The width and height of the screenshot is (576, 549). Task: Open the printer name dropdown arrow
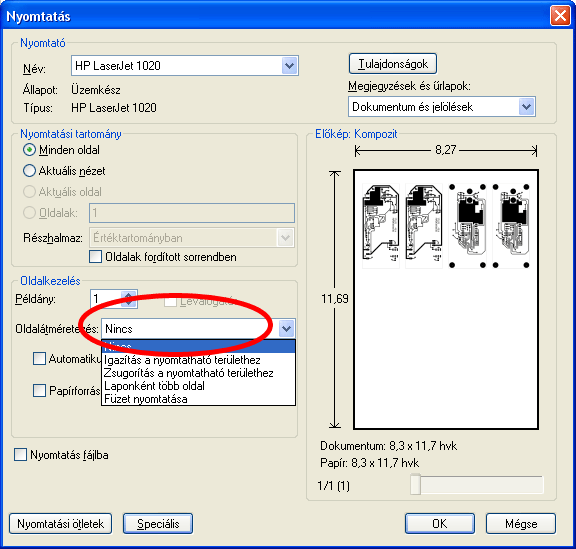(x=290, y=66)
